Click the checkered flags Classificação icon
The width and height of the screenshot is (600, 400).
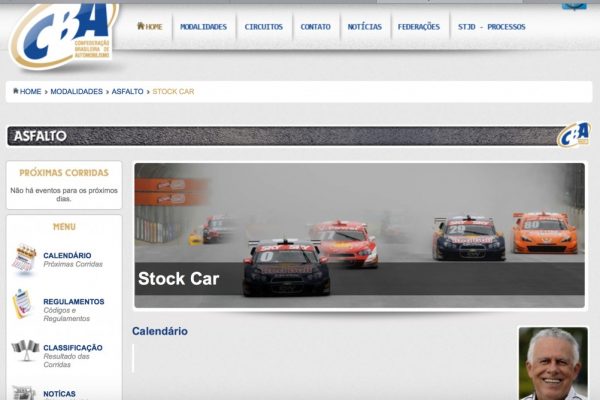(24, 350)
